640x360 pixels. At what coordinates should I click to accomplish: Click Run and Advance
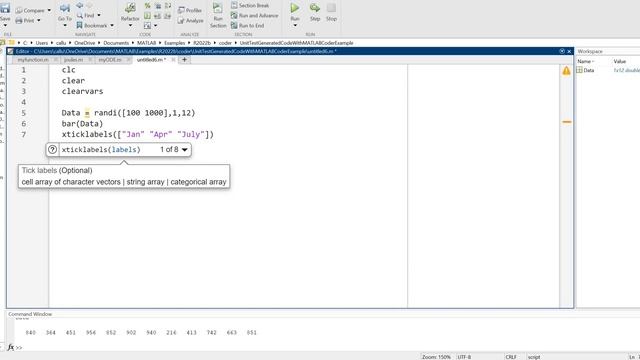pyautogui.click(x=254, y=16)
